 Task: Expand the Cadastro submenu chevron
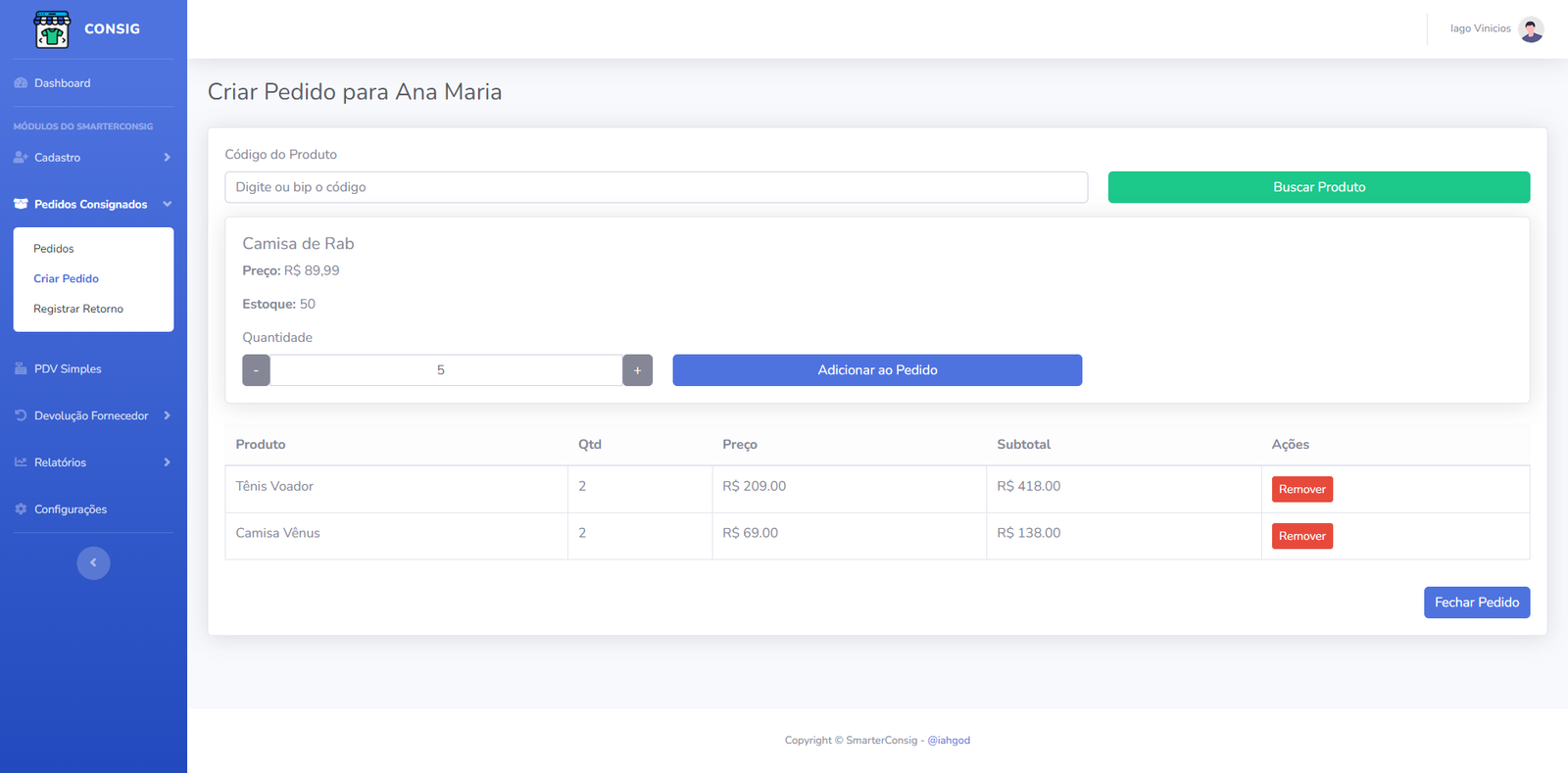pyautogui.click(x=167, y=158)
